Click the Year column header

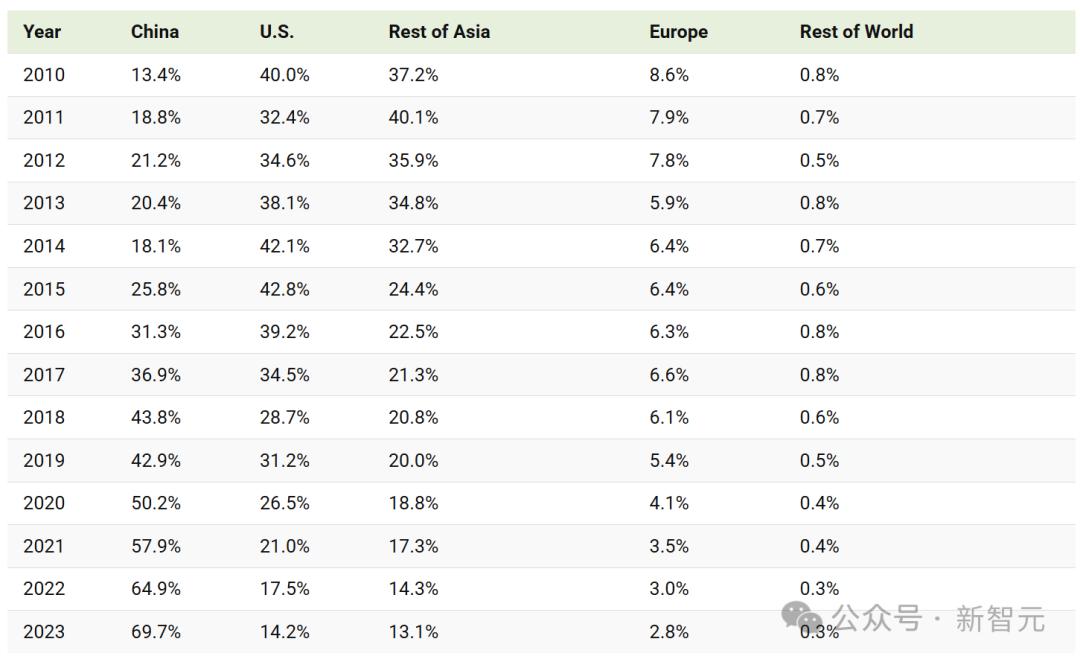tap(42, 32)
